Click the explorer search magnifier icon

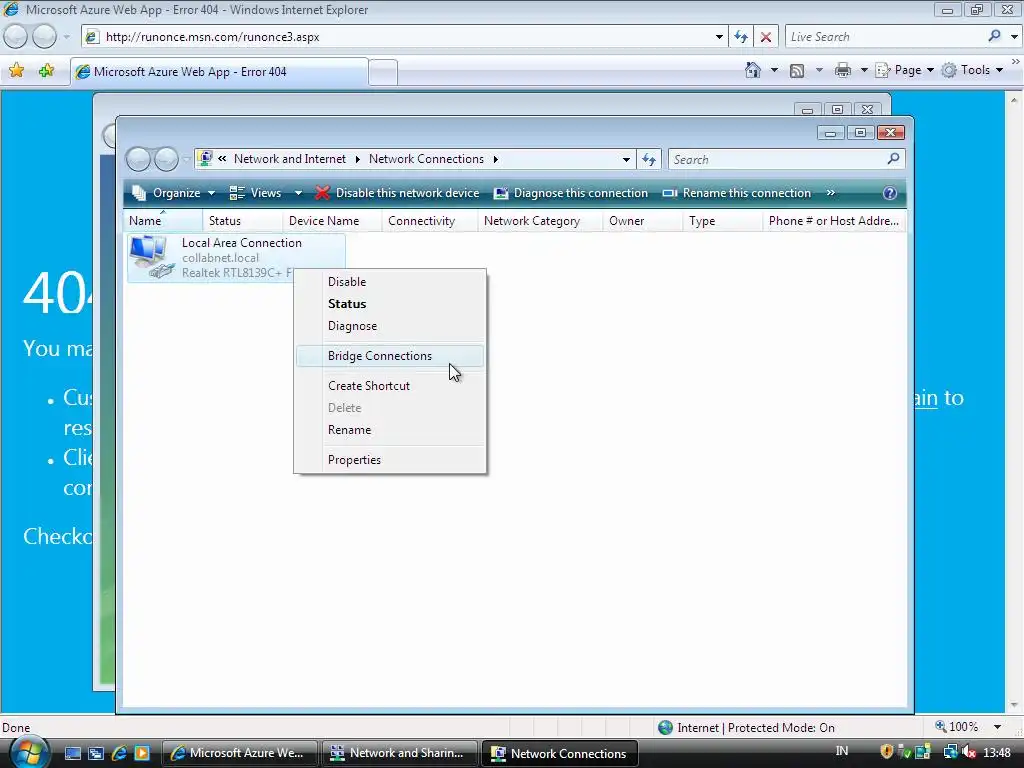[893, 159]
